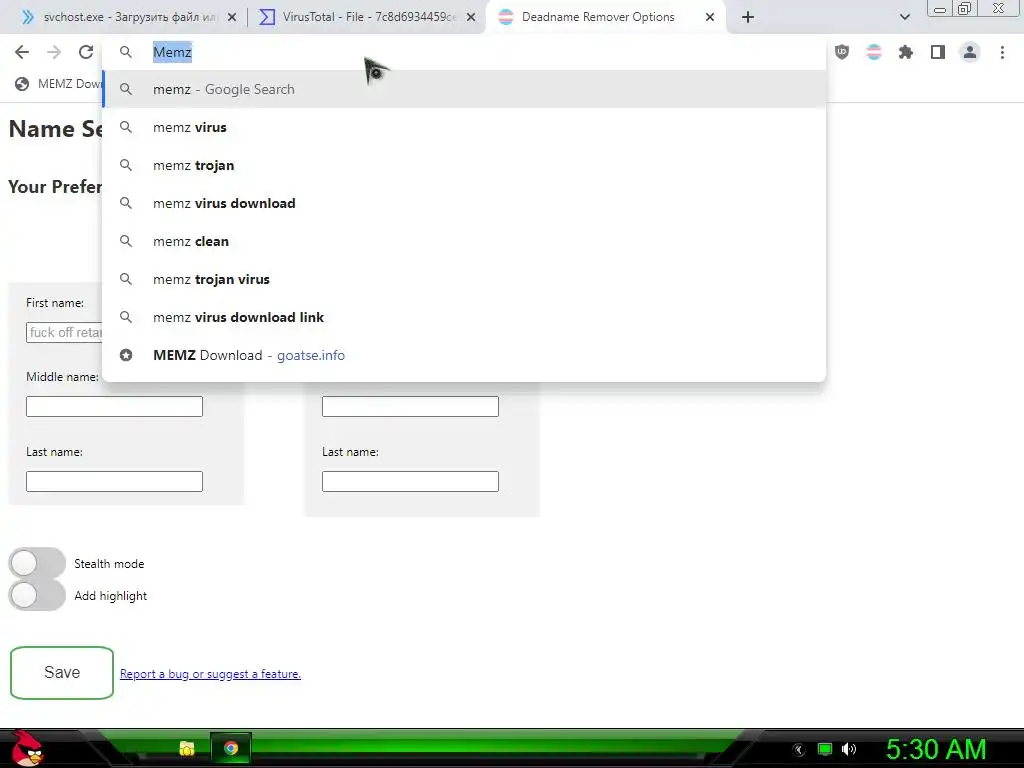The height and width of the screenshot is (768, 1024).
Task: Open the Chrome three-dot menu
Action: click(x=1002, y=52)
